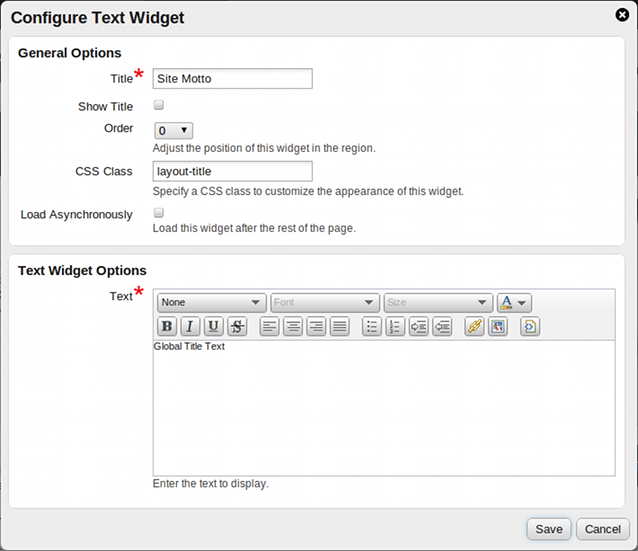Insert a numbered list
Viewport: 638px width, 551px height.
coord(395,327)
